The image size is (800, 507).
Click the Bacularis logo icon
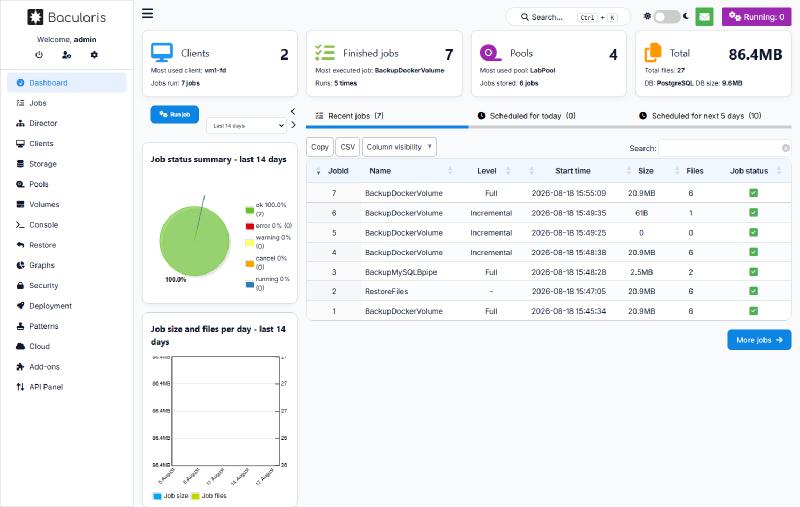coord(35,17)
